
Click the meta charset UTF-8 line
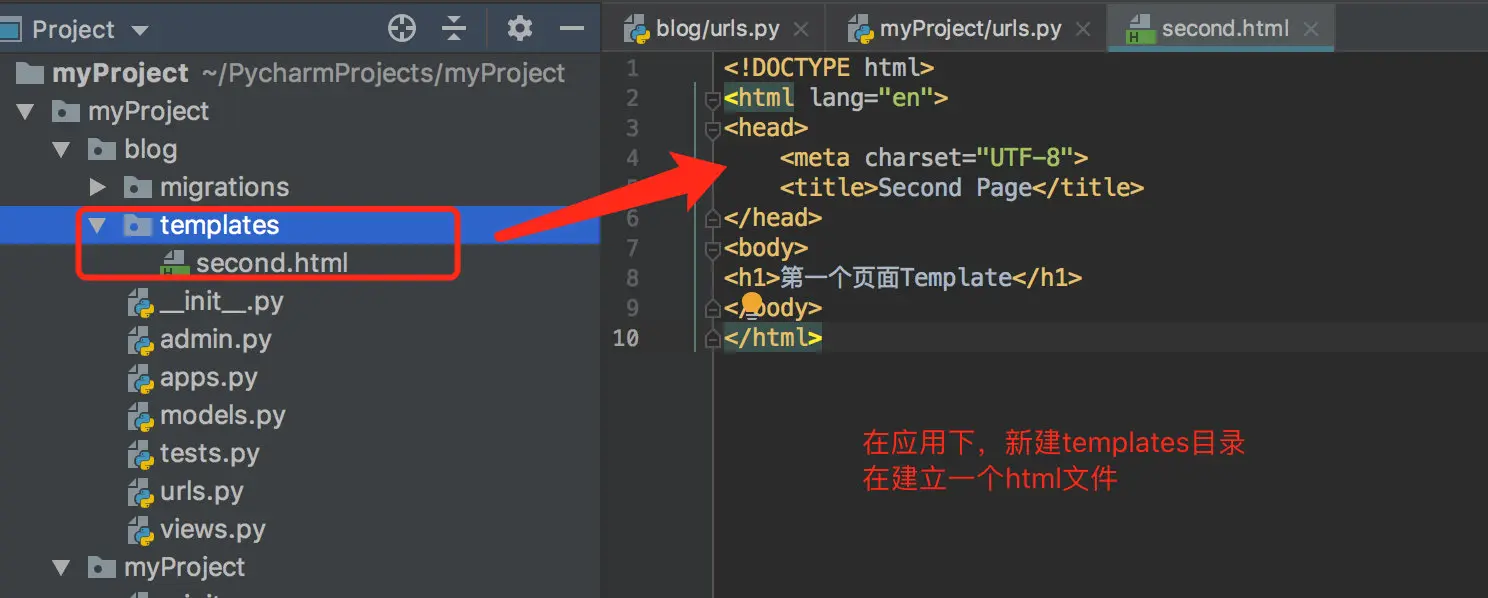click(934, 158)
